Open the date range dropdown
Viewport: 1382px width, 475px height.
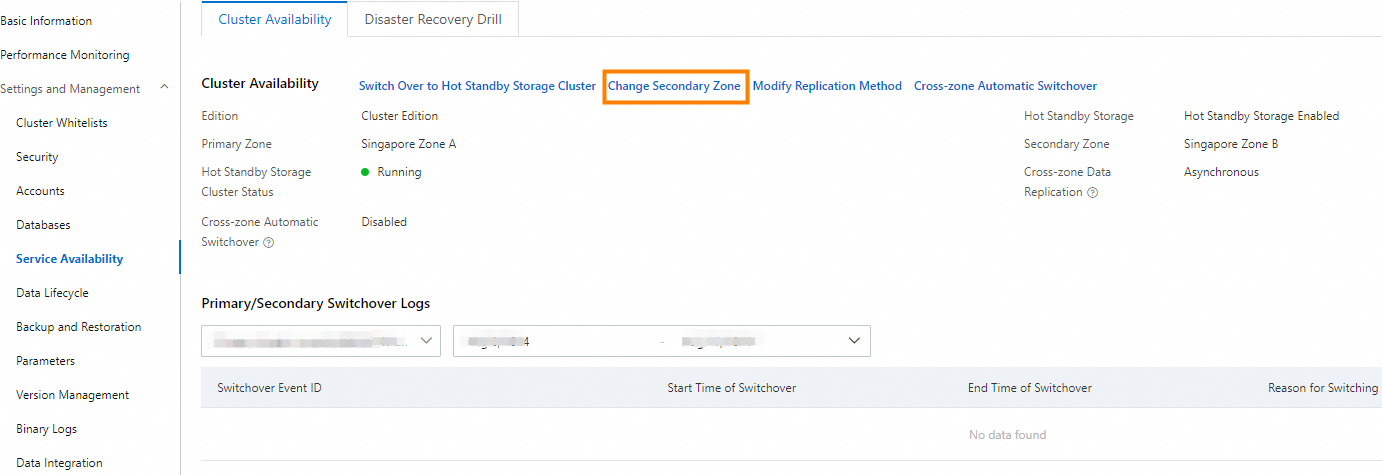[661, 340]
